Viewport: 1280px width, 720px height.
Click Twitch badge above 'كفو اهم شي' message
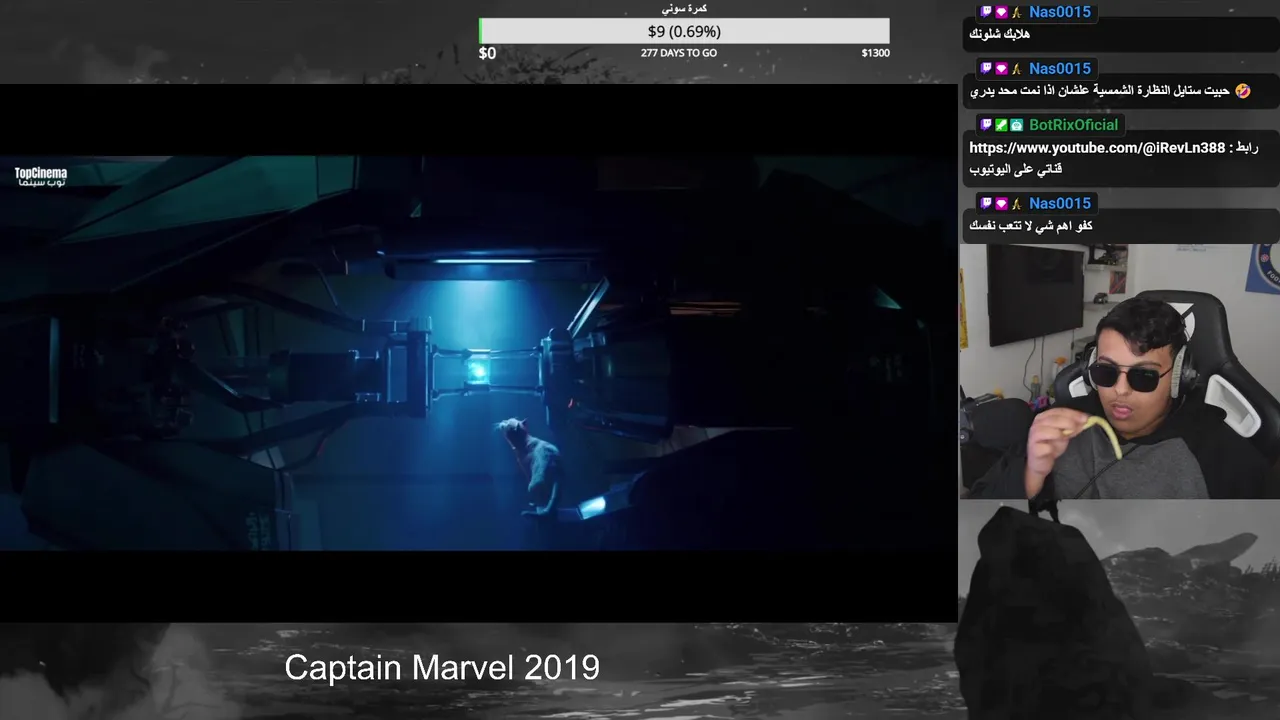tap(986, 203)
